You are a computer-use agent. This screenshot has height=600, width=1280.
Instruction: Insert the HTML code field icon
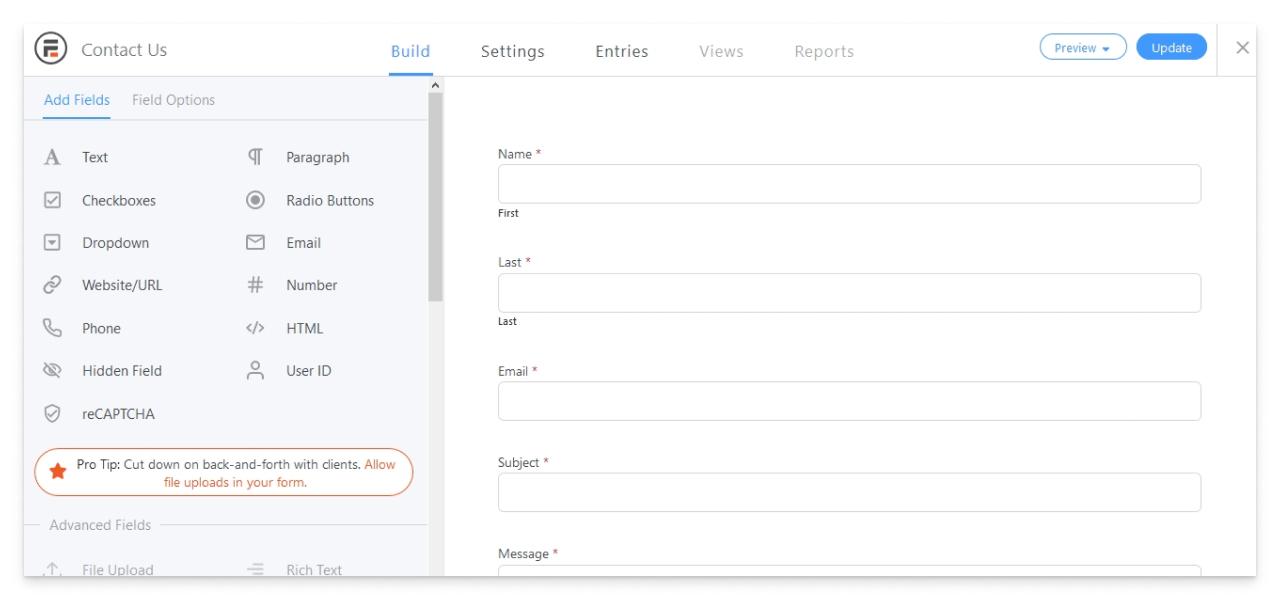(x=255, y=328)
